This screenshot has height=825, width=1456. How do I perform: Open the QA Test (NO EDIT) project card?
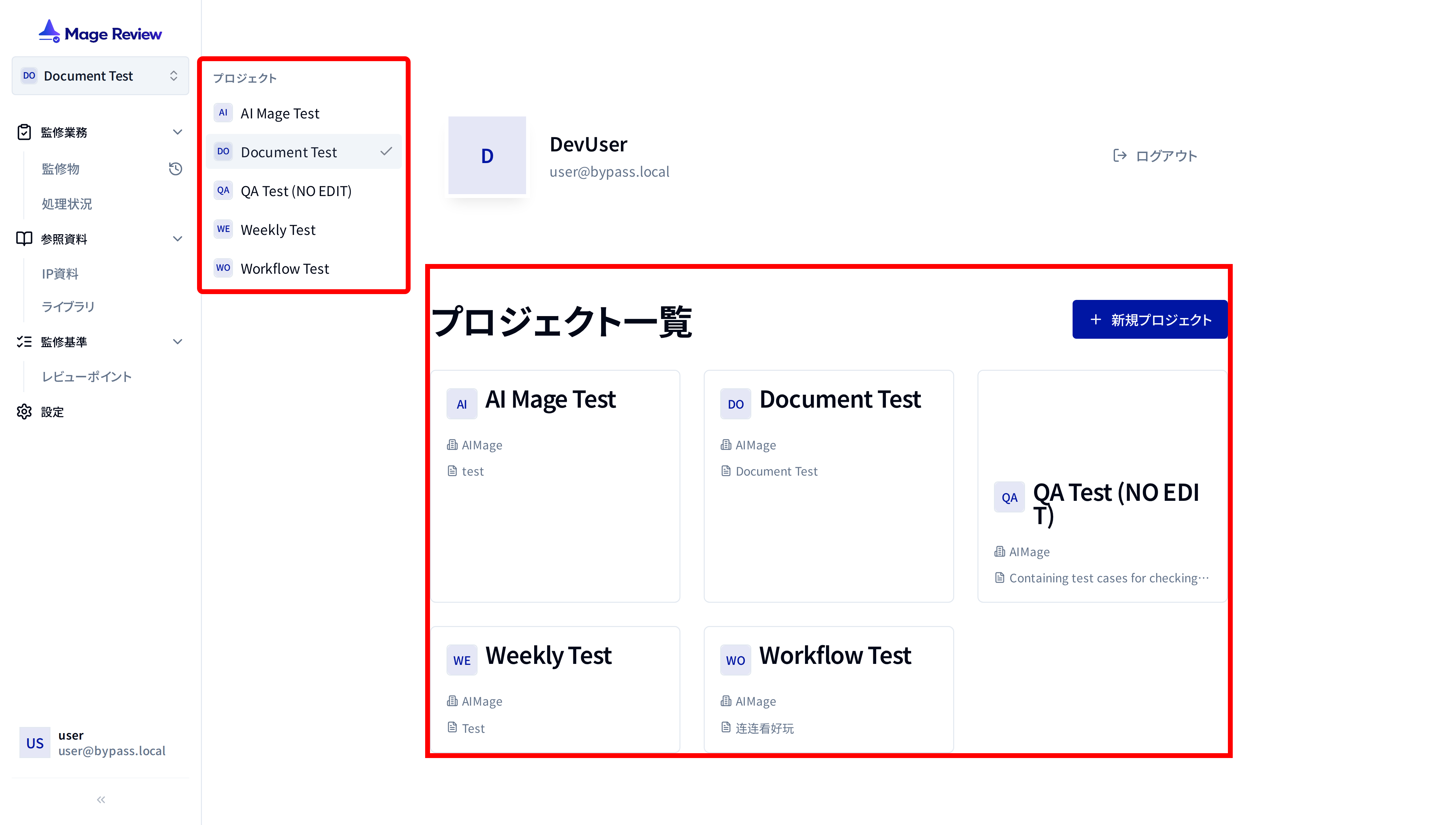point(1102,486)
